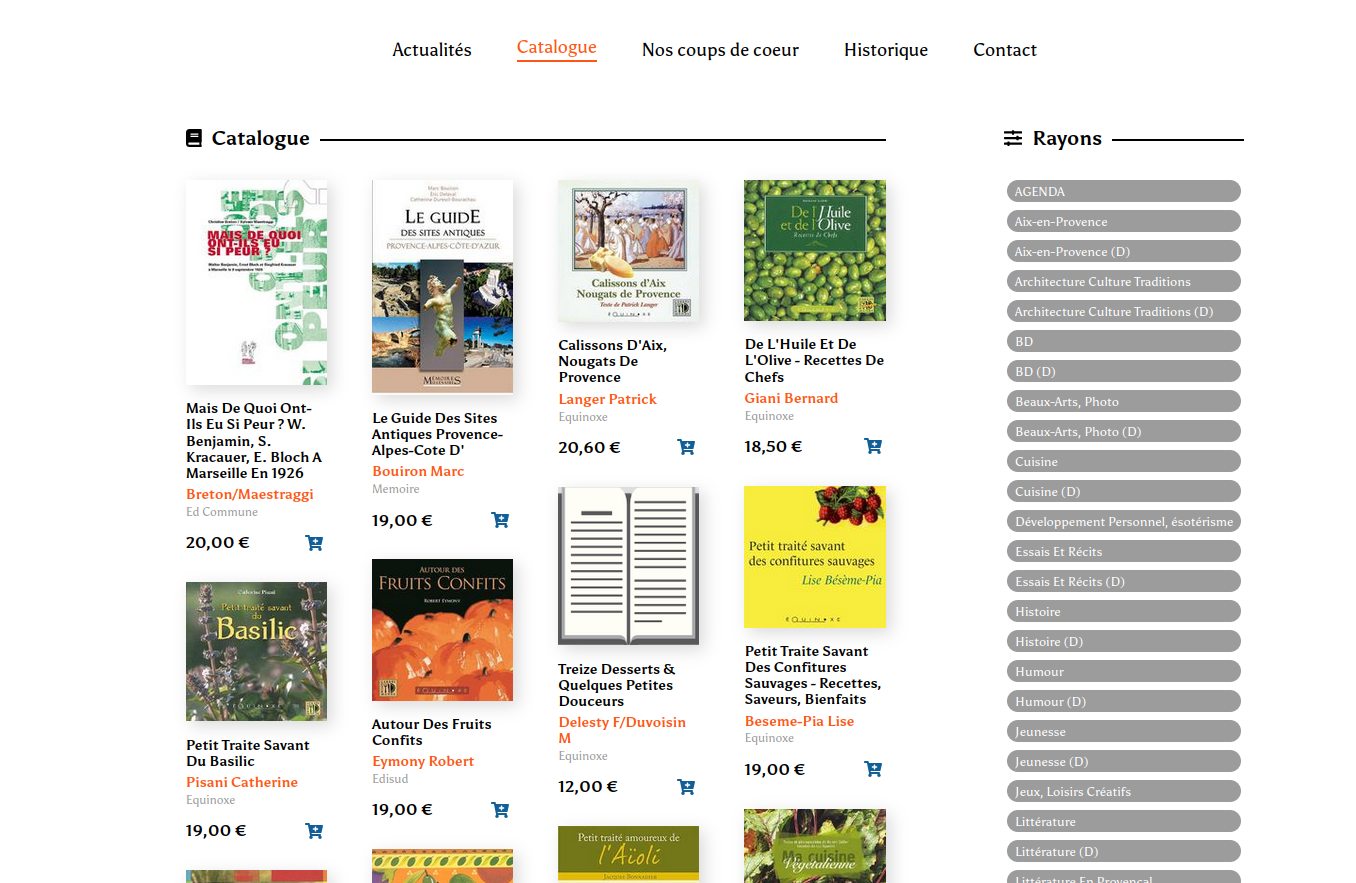Open the Fruits Confits book cover
This screenshot has height=883, width=1356.
[x=442, y=630]
